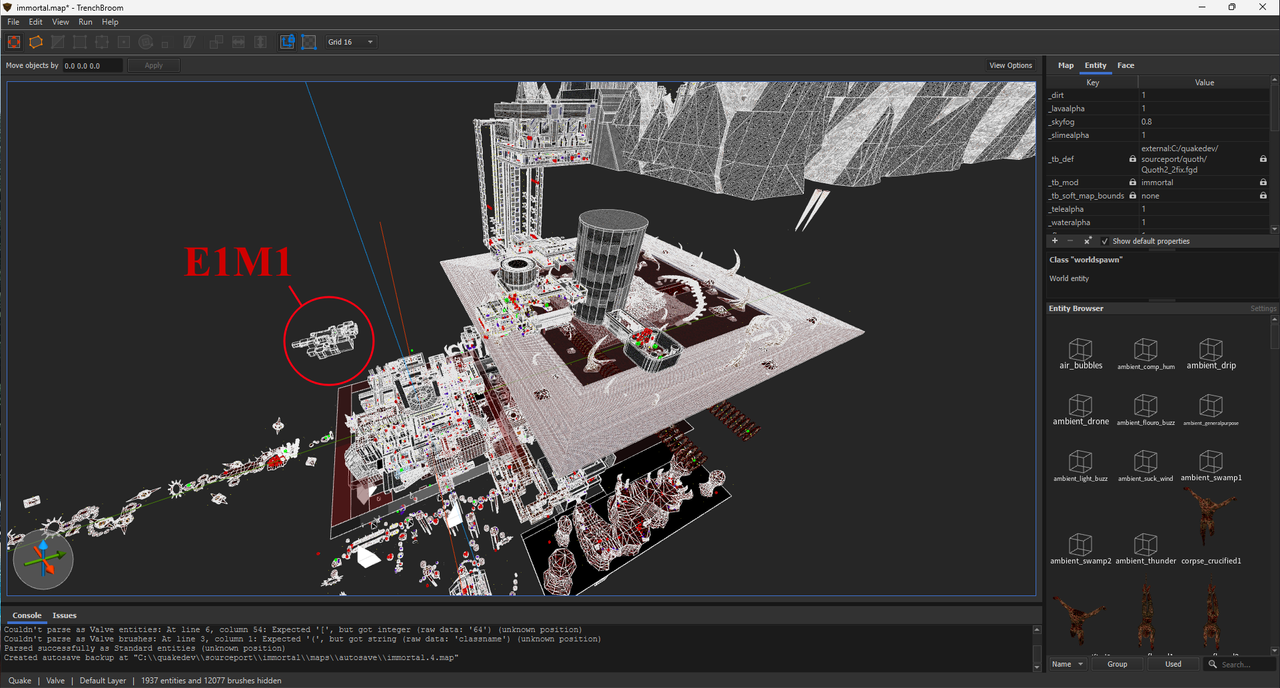This screenshot has height=688, width=1280.
Task: Toggle Show default properties checkbox
Action: point(1105,241)
